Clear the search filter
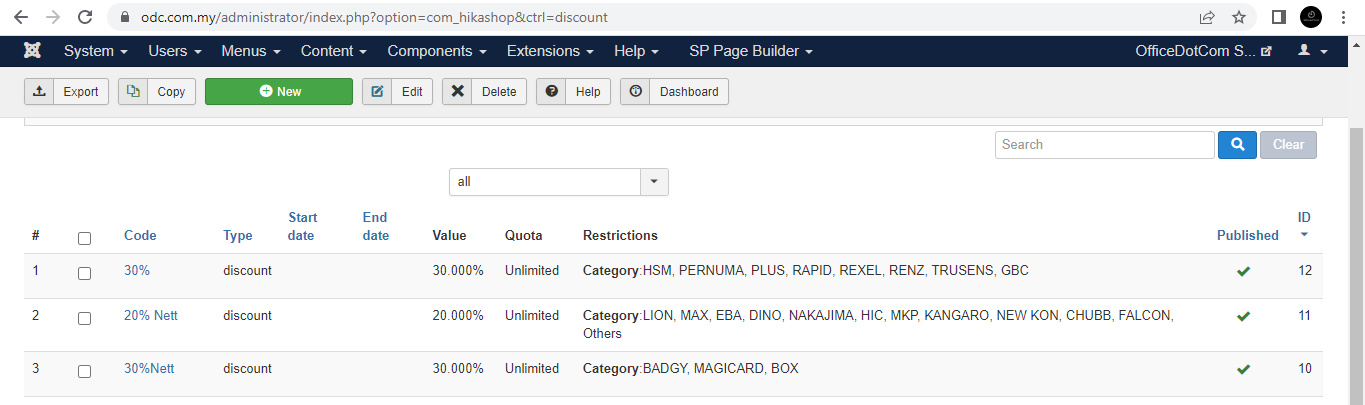The image size is (1365, 405). point(1288,145)
